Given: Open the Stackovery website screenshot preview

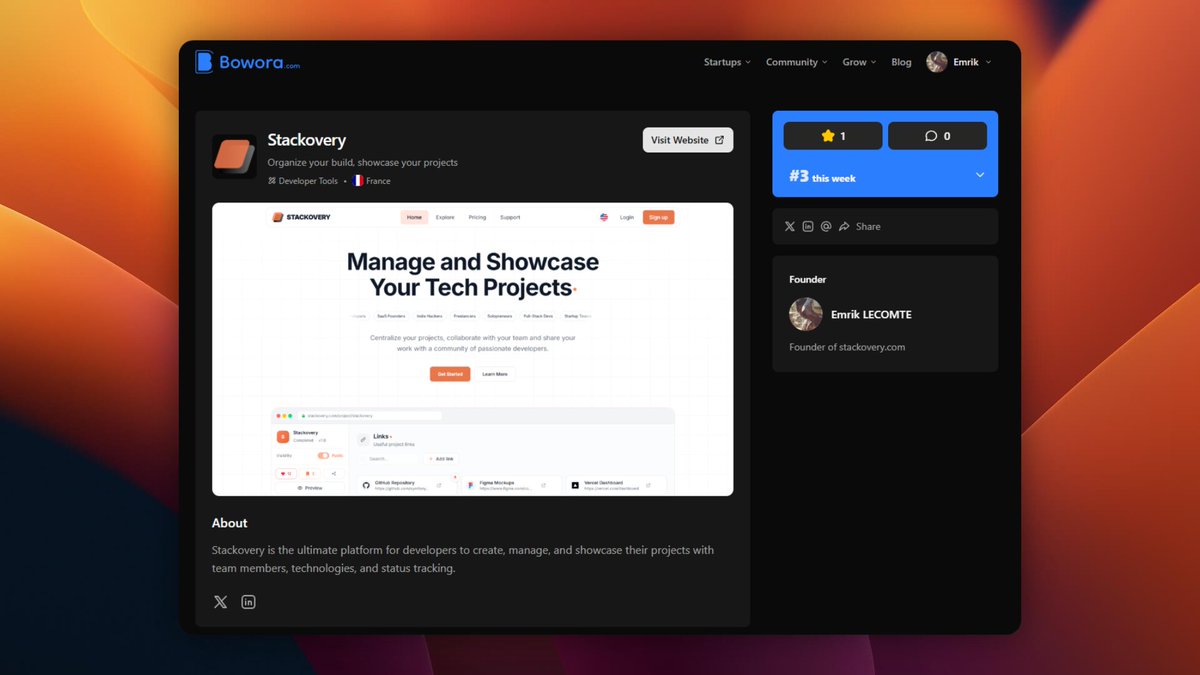Looking at the screenshot, I should click(472, 349).
